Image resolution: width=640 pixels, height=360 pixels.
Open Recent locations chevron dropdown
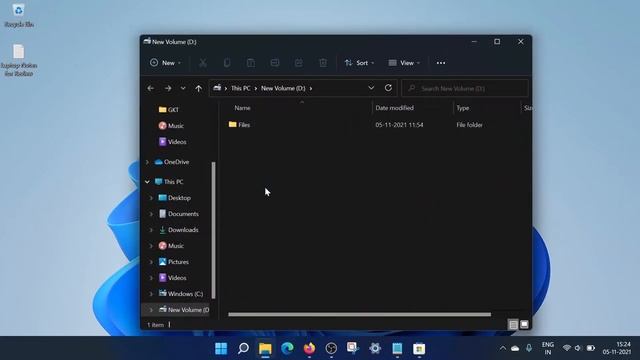coord(183,88)
